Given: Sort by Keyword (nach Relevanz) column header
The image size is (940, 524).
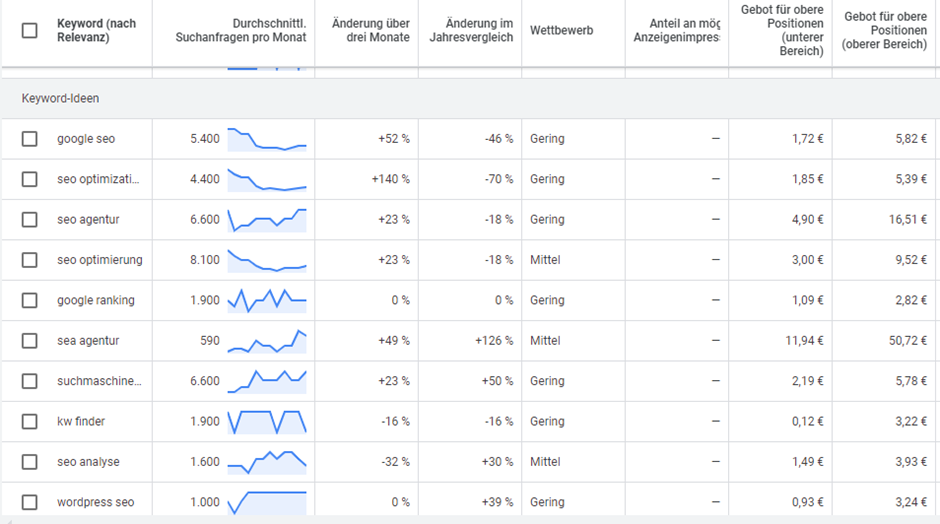Looking at the screenshot, I should [x=96, y=30].
